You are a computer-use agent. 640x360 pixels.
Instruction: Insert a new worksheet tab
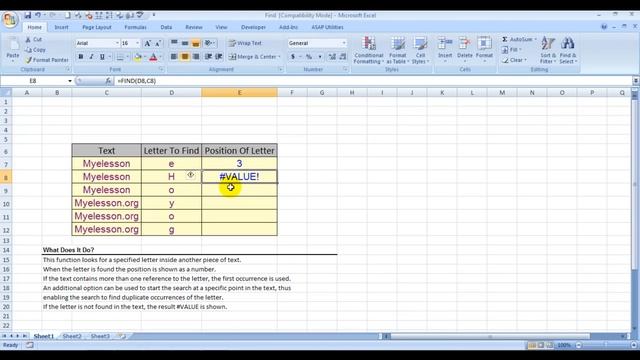coord(122,336)
